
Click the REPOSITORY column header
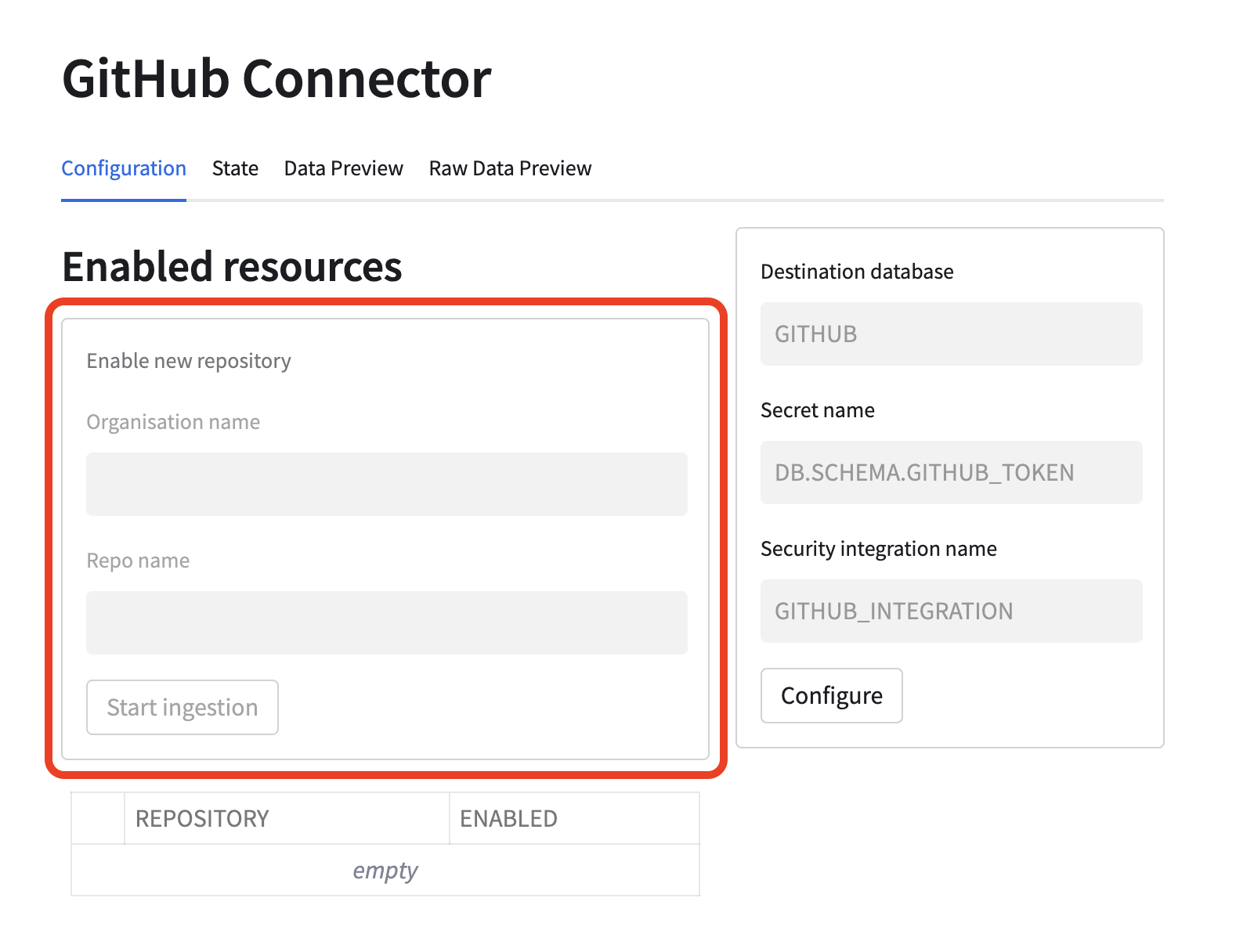[x=286, y=818]
